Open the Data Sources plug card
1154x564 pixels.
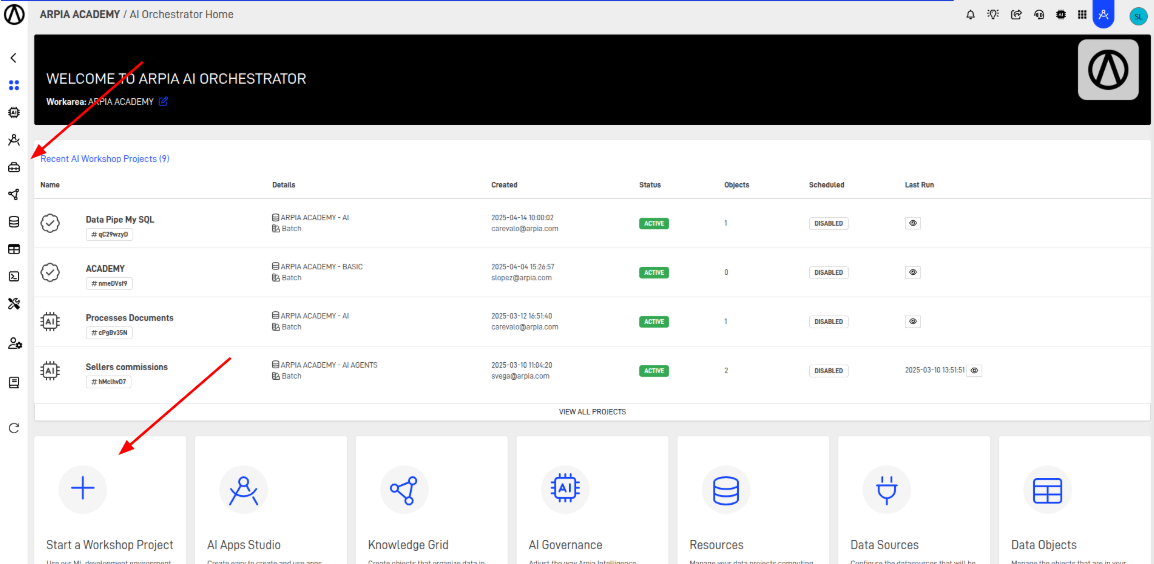[x=914, y=500]
